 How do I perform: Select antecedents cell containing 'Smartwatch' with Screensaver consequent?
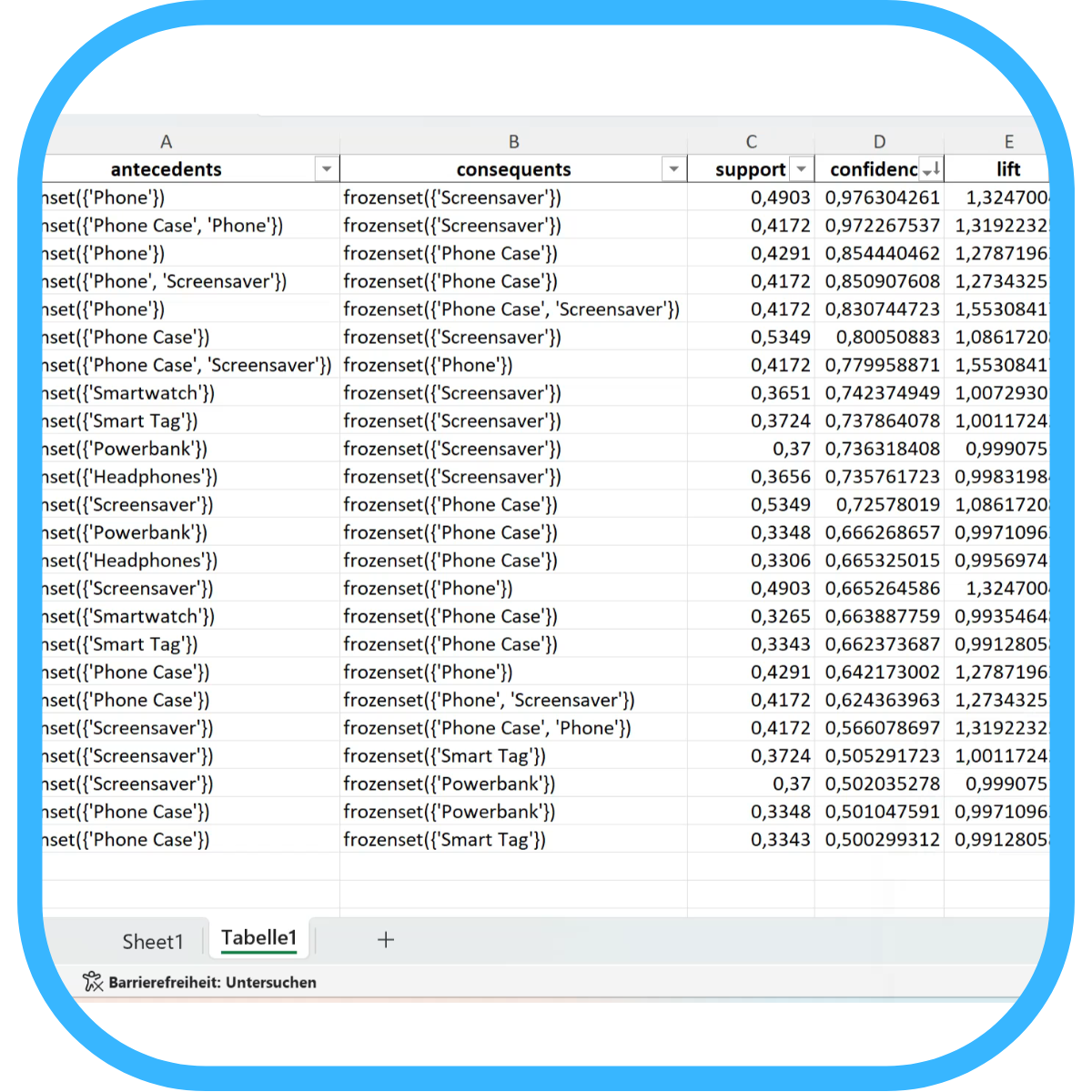pyautogui.click(x=155, y=393)
